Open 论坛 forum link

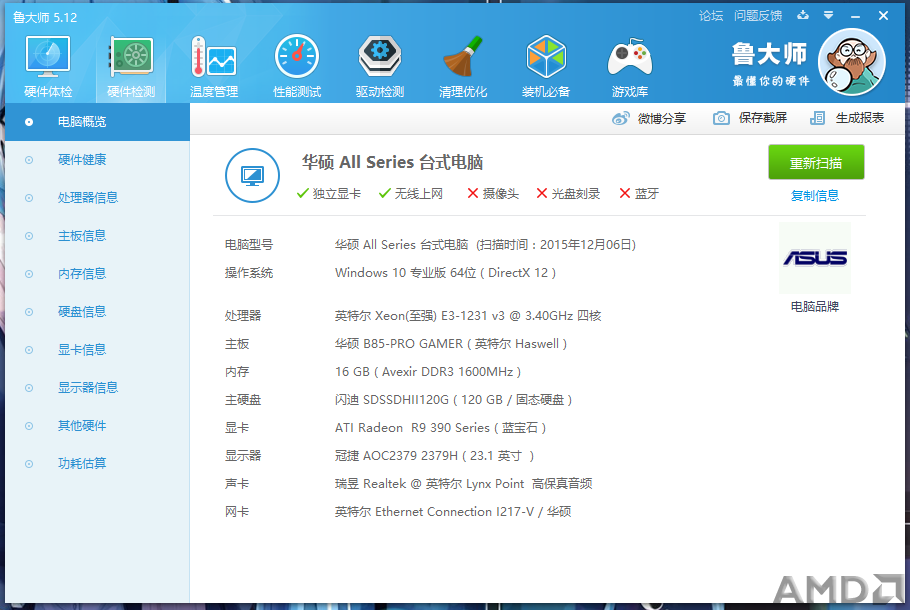711,16
